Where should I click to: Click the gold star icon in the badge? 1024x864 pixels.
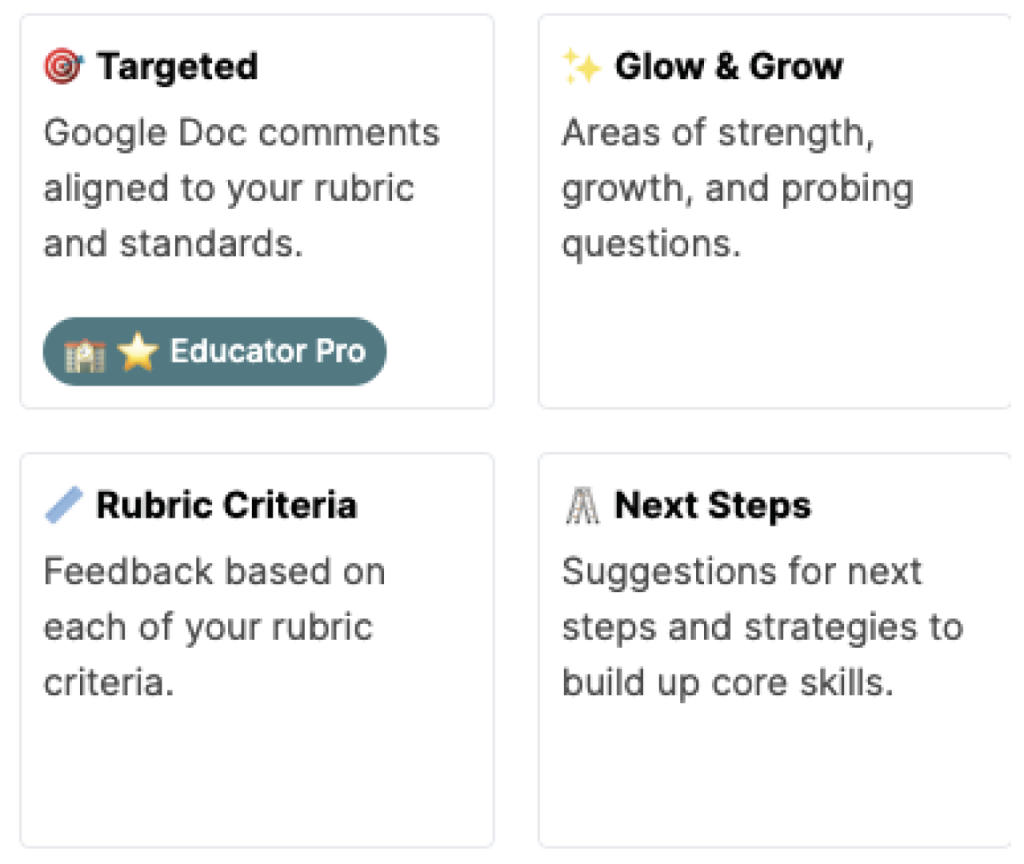138,352
